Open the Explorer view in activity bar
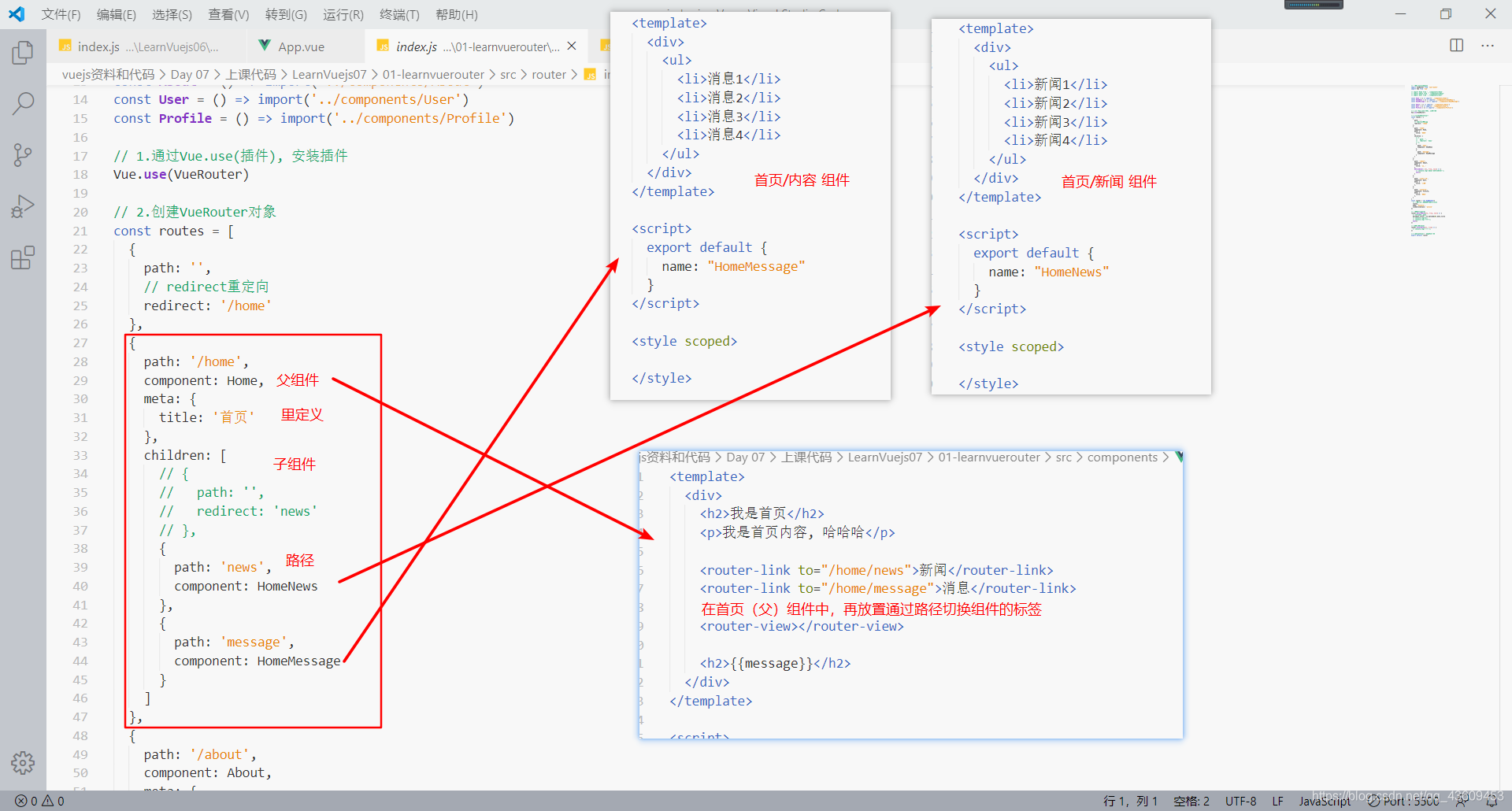This screenshot has width=1512, height=811. point(23,54)
